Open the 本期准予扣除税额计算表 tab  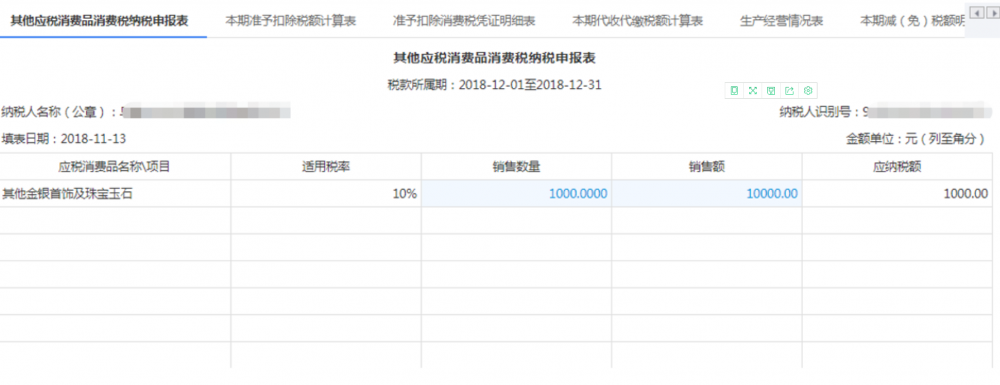291,20
